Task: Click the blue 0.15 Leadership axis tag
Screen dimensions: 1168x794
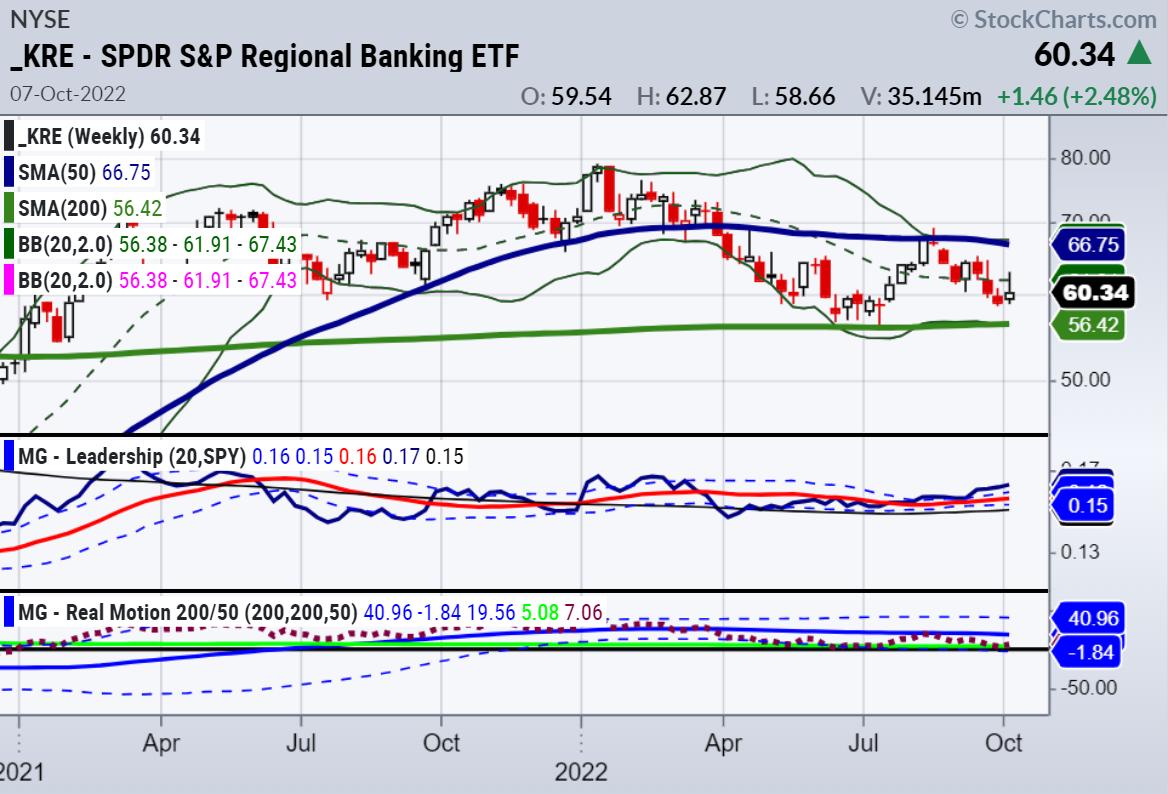Action: pos(1087,506)
